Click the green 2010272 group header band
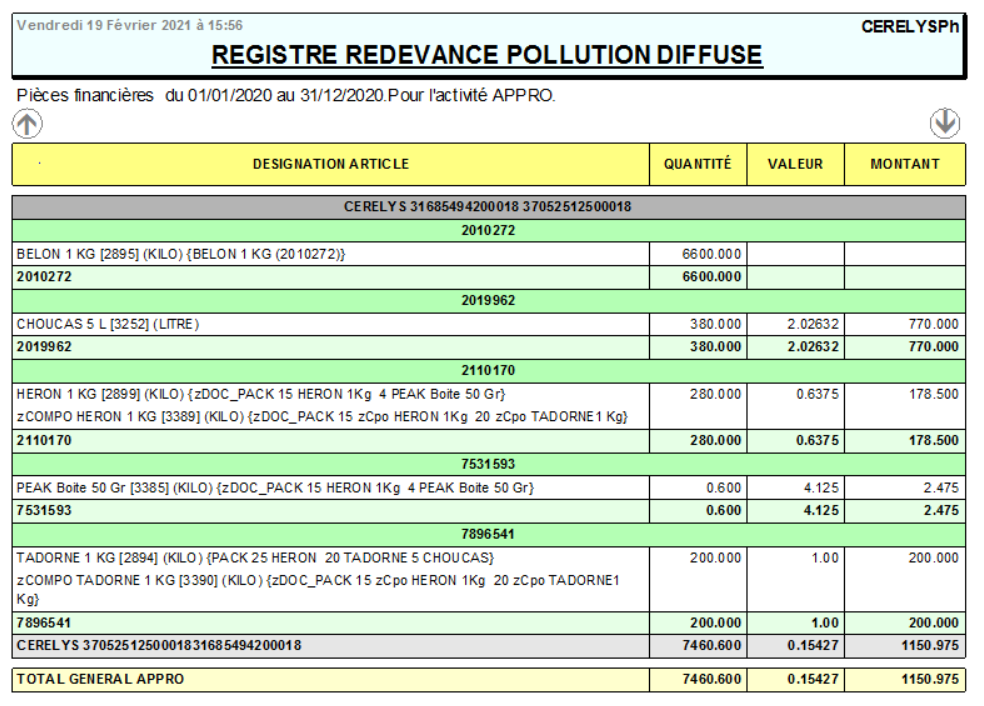 tap(488, 230)
